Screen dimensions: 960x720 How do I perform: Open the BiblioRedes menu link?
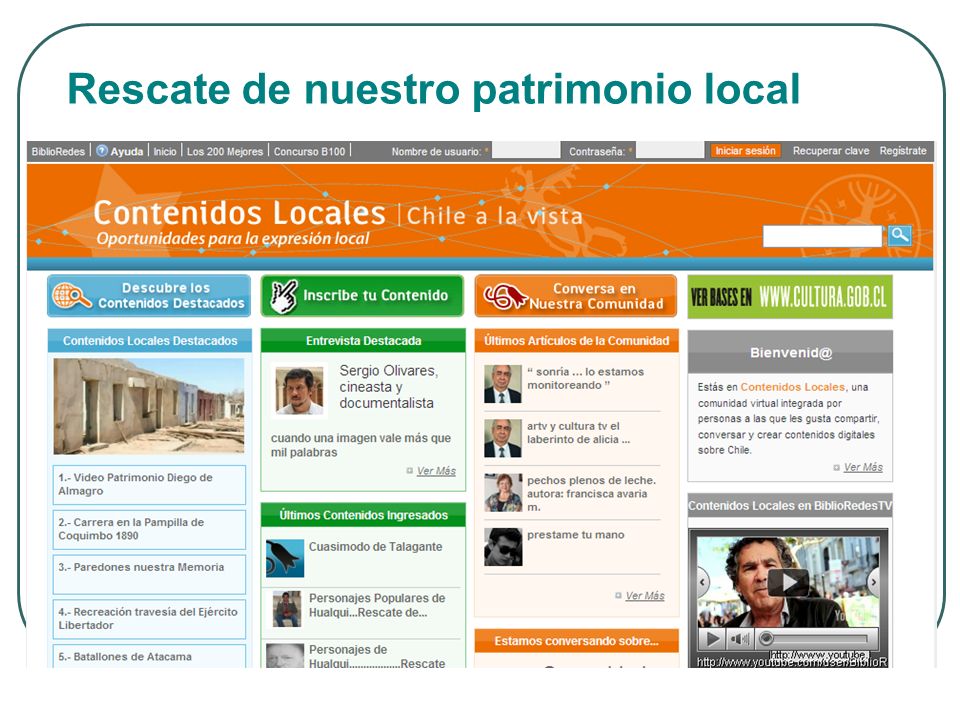click(58, 151)
